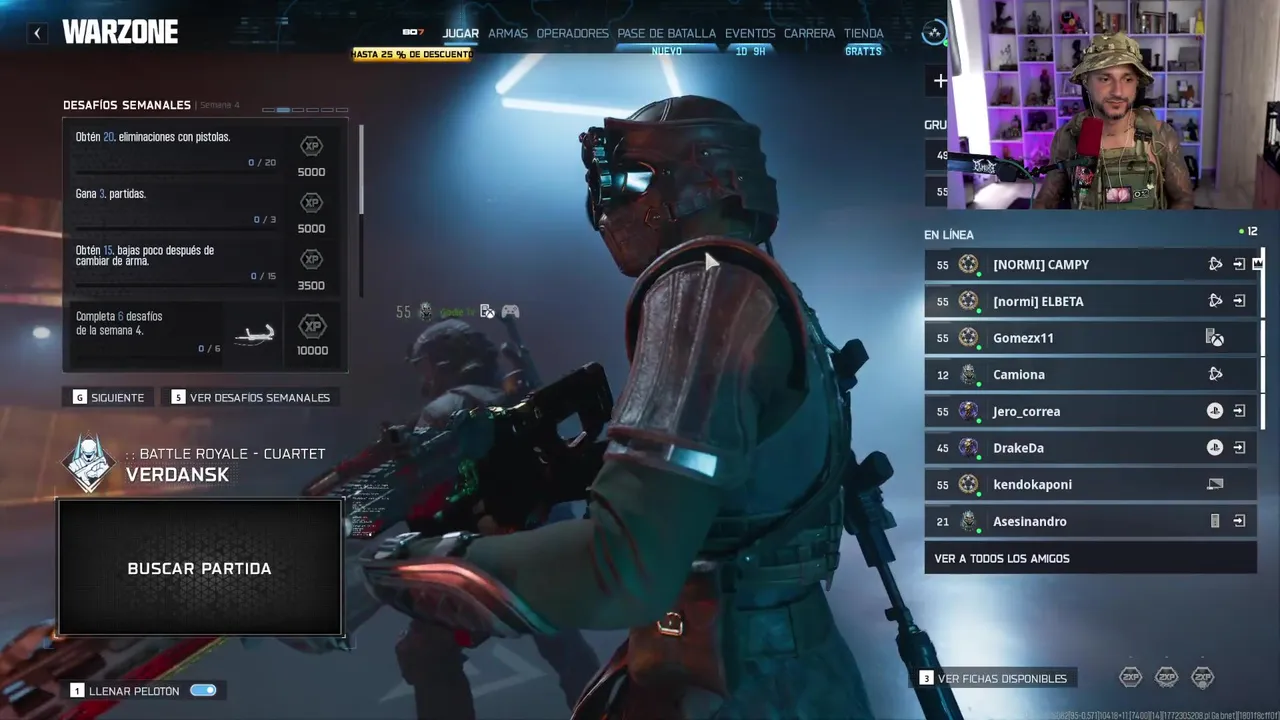This screenshot has height=720, width=1280.
Task: Click avatar icon of Jero_correa
Action: click(968, 411)
